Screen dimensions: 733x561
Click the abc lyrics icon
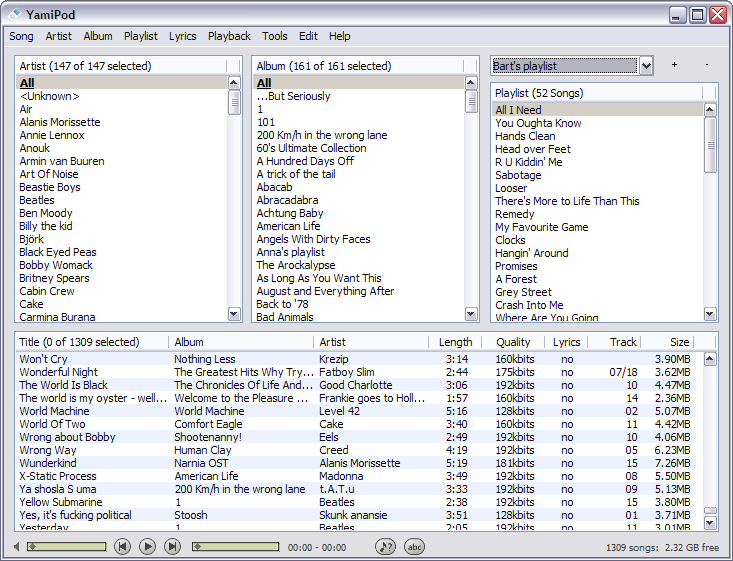pos(414,546)
